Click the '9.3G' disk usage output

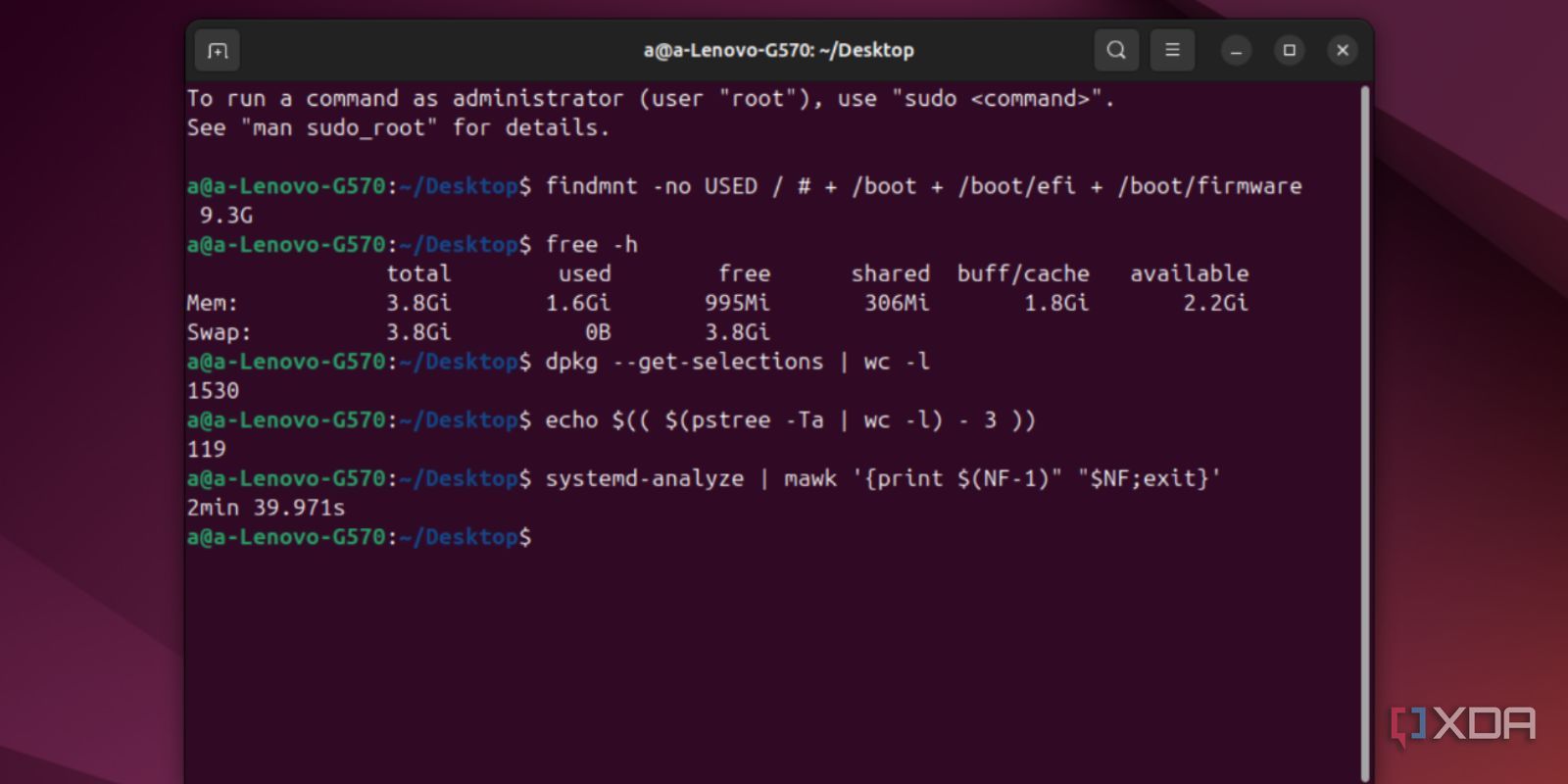226,216
